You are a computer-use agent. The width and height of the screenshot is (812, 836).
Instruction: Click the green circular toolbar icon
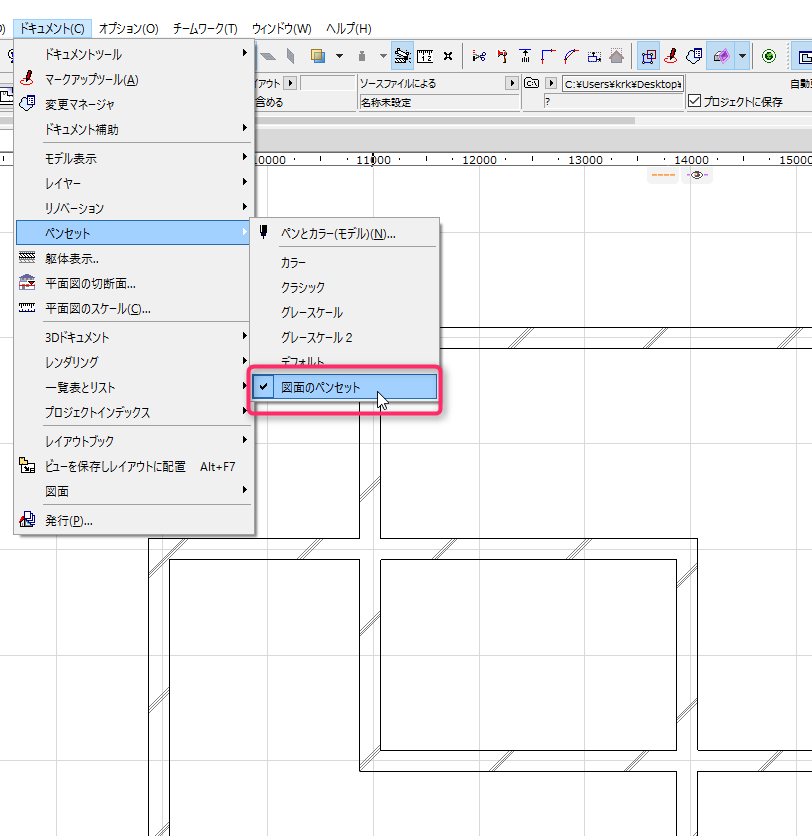(x=769, y=56)
